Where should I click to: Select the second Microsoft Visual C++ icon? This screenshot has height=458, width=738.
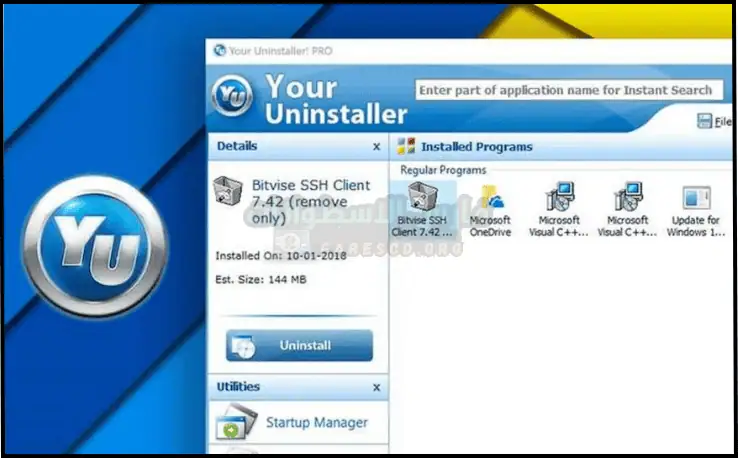click(628, 198)
